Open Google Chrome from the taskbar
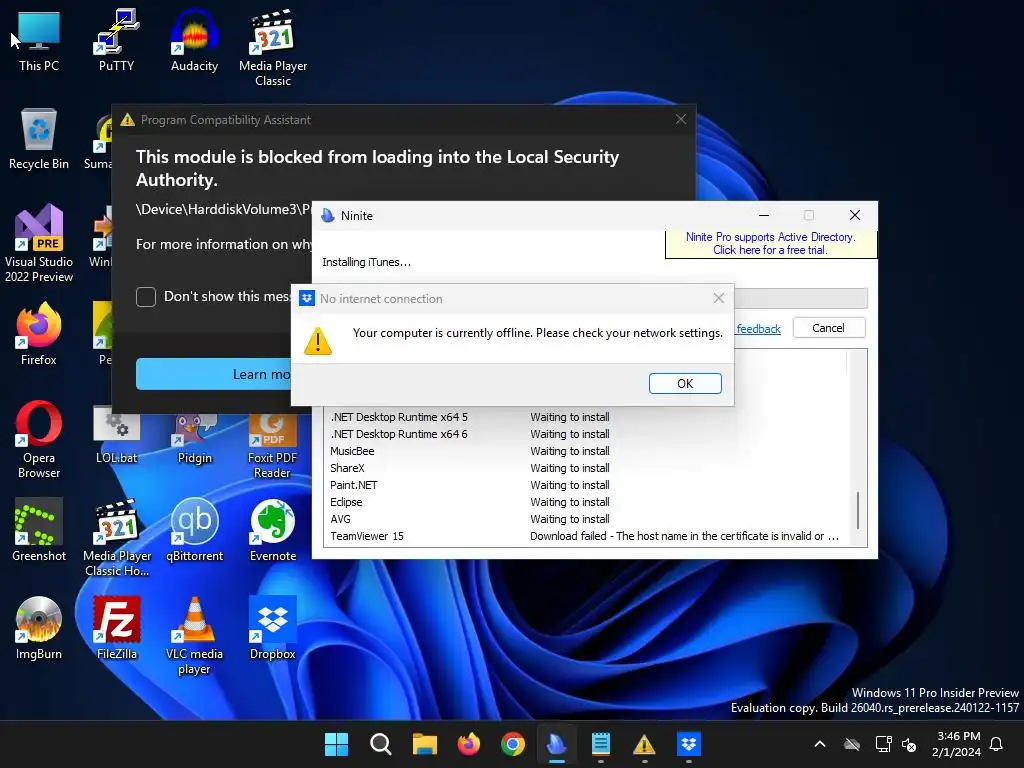Screen dimensions: 1024x768 click(513, 744)
